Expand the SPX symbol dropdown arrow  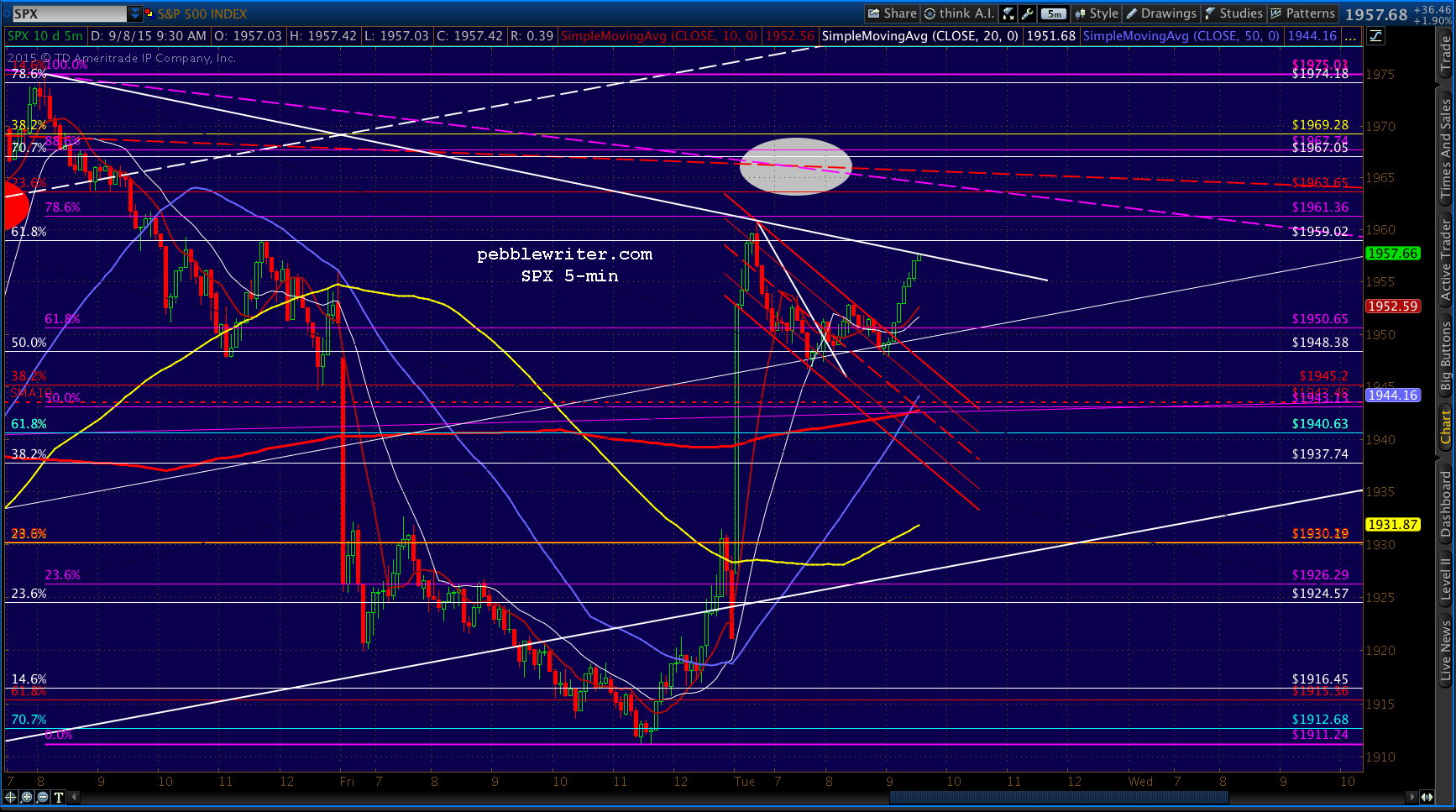click(x=135, y=14)
